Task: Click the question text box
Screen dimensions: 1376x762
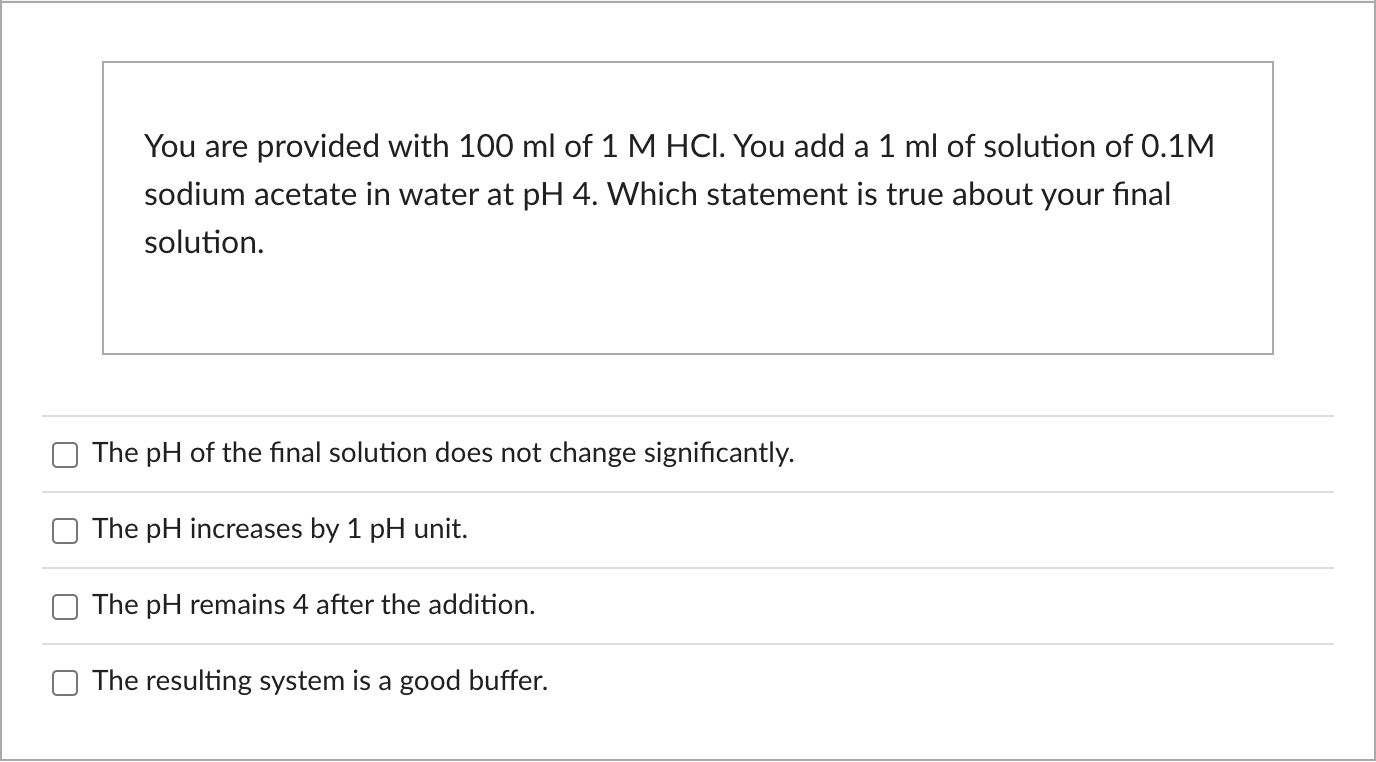Action: tap(688, 205)
